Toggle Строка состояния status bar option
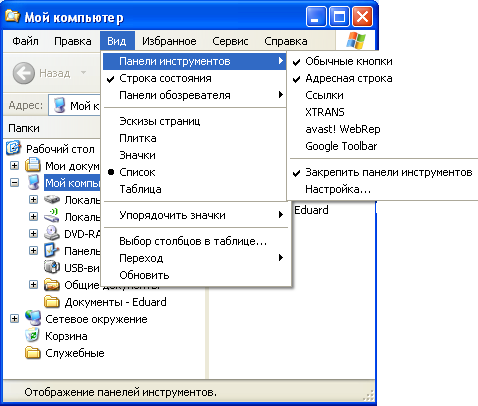The height and width of the screenshot is (406, 478). [x=195, y=78]
